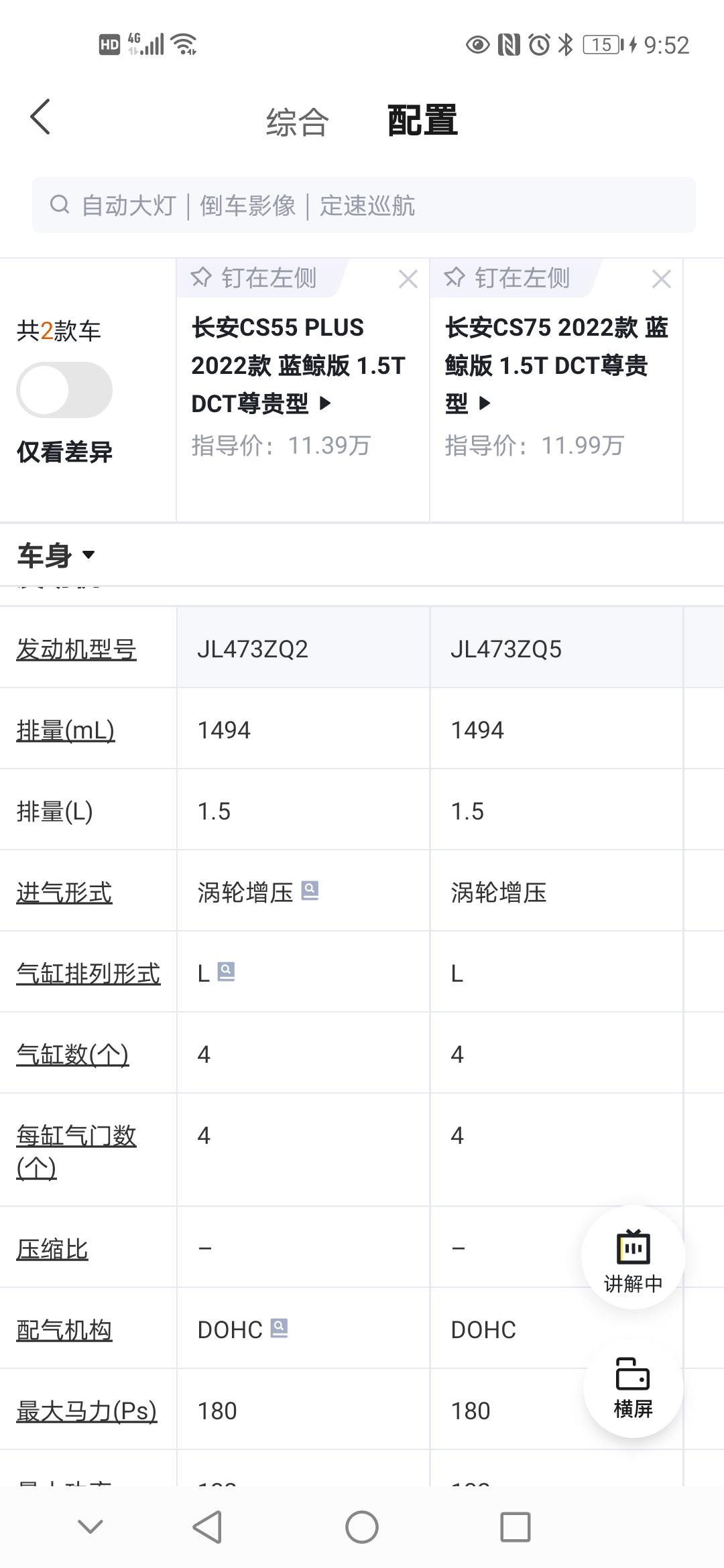Image resolution: width=724 pixels, height=1568 pixels.
Task: Toggle 仅看差异 differences-only switch
Action: pos(64,390)
